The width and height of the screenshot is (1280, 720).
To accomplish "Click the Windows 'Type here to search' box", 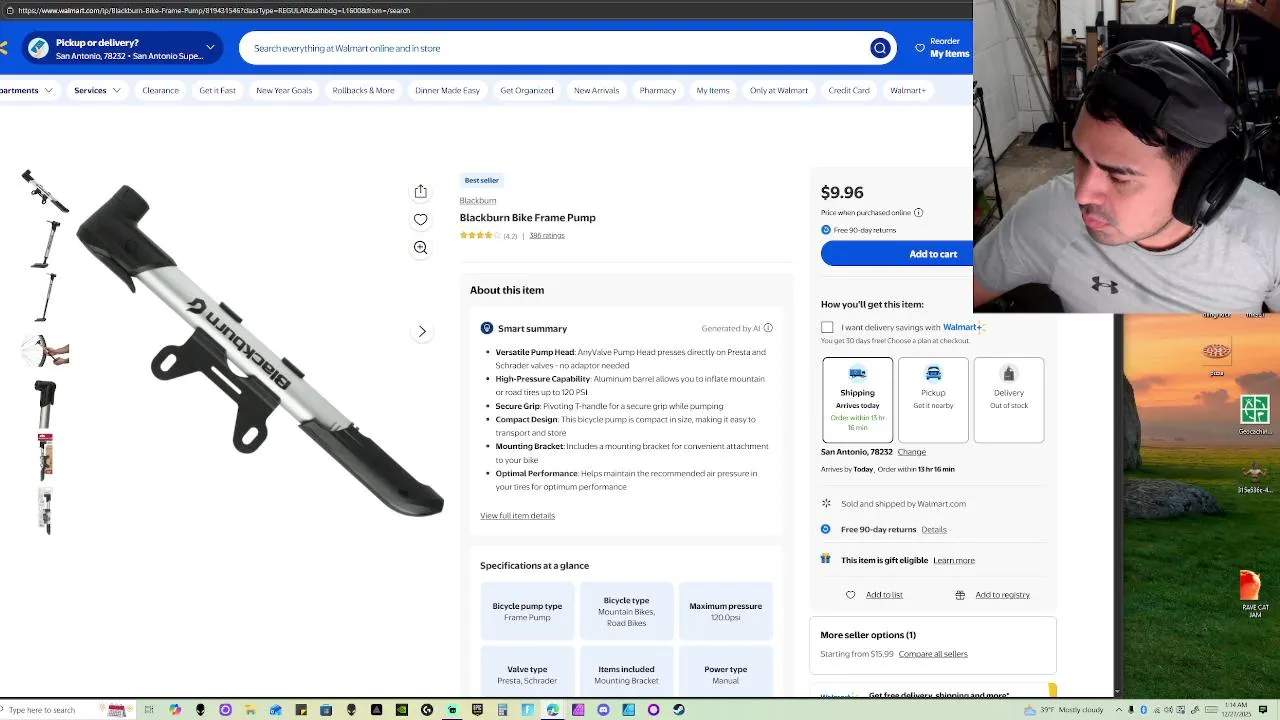I will [x=50, y=710].
